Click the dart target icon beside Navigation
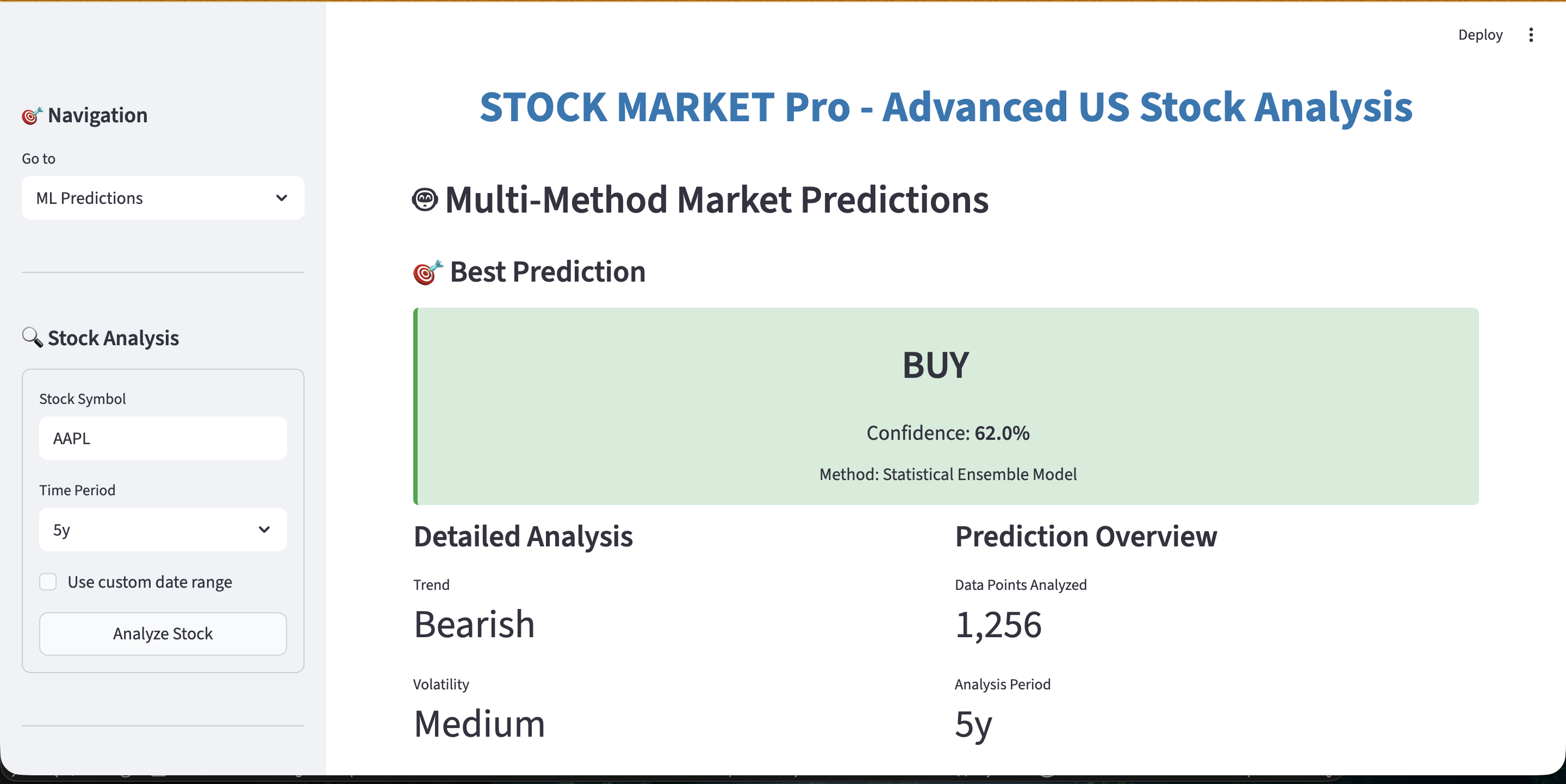The image size is (1566, 784). coord(32,115)
